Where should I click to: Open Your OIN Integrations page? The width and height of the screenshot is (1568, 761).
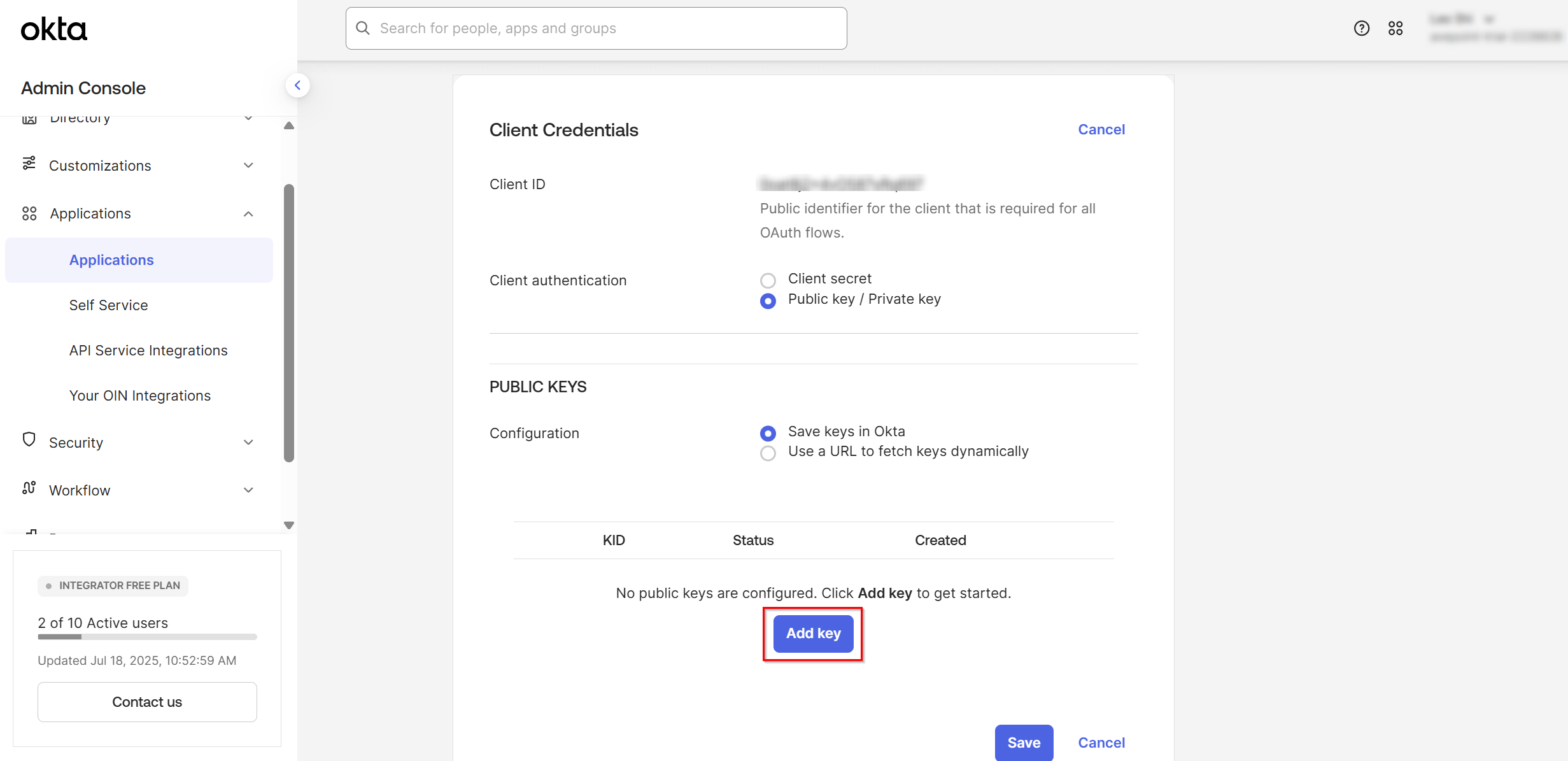click(140, 395)
